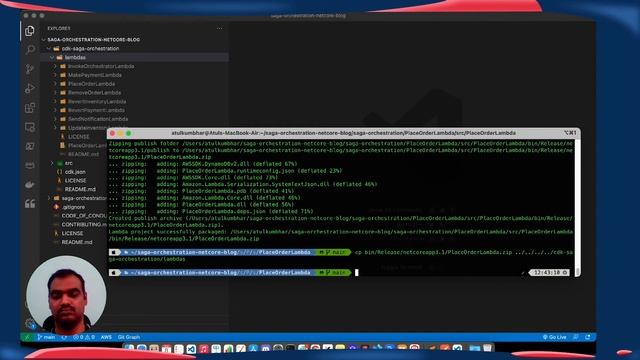Click the green remote indicator in status bar
Image resolution: width=640 pixels, height=360 pixels.
tap(27, 337)
